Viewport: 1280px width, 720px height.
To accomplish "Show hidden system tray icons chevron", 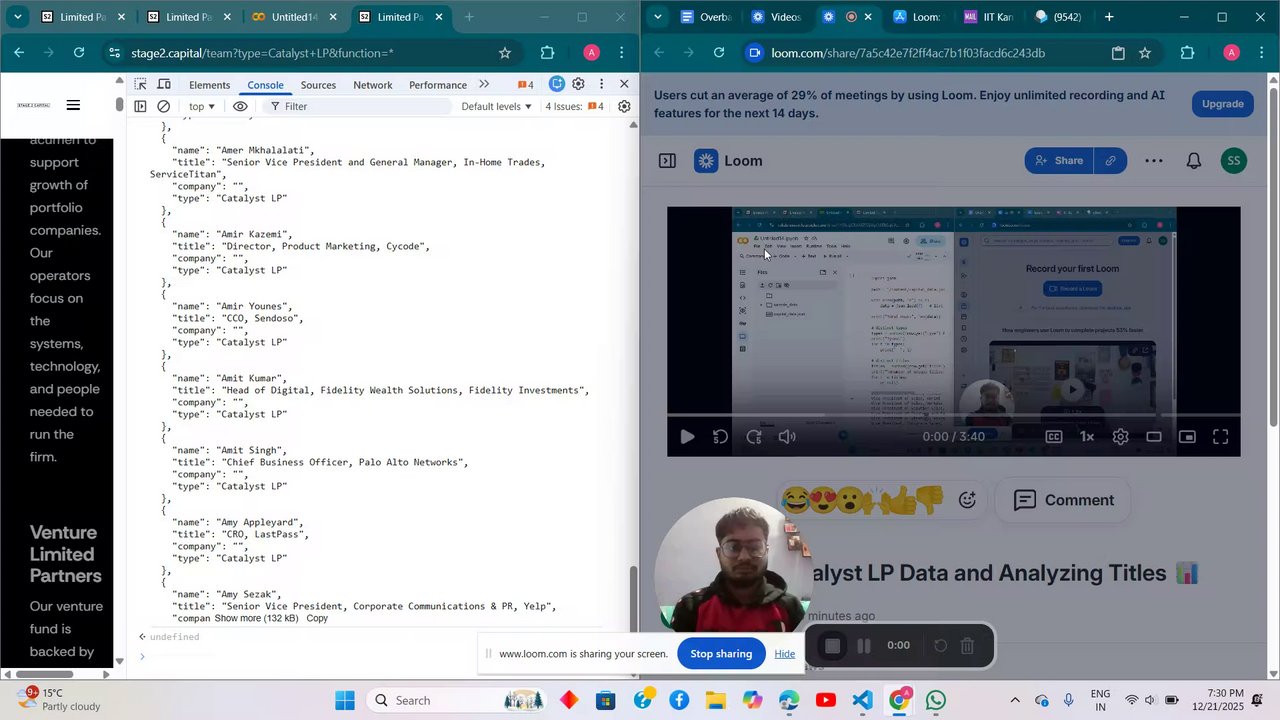I will click(1015, 700).
